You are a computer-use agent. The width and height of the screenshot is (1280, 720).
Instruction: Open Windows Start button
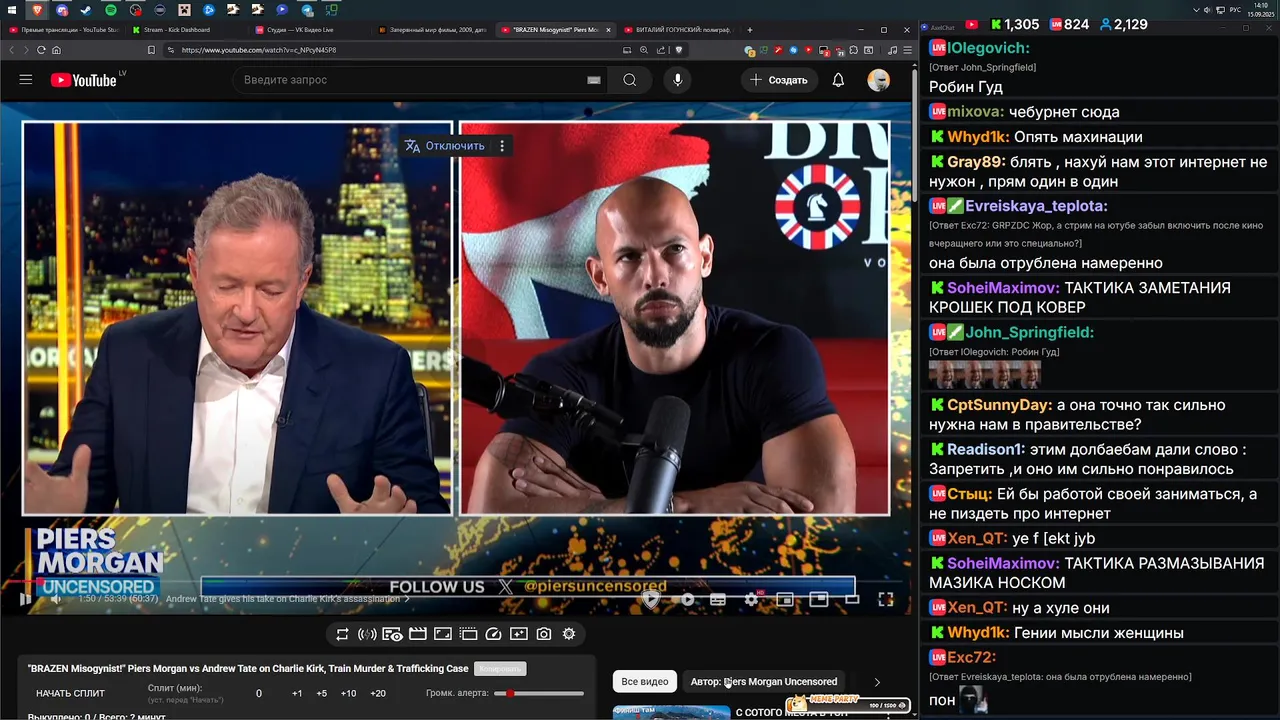click(x=13, y=10)
